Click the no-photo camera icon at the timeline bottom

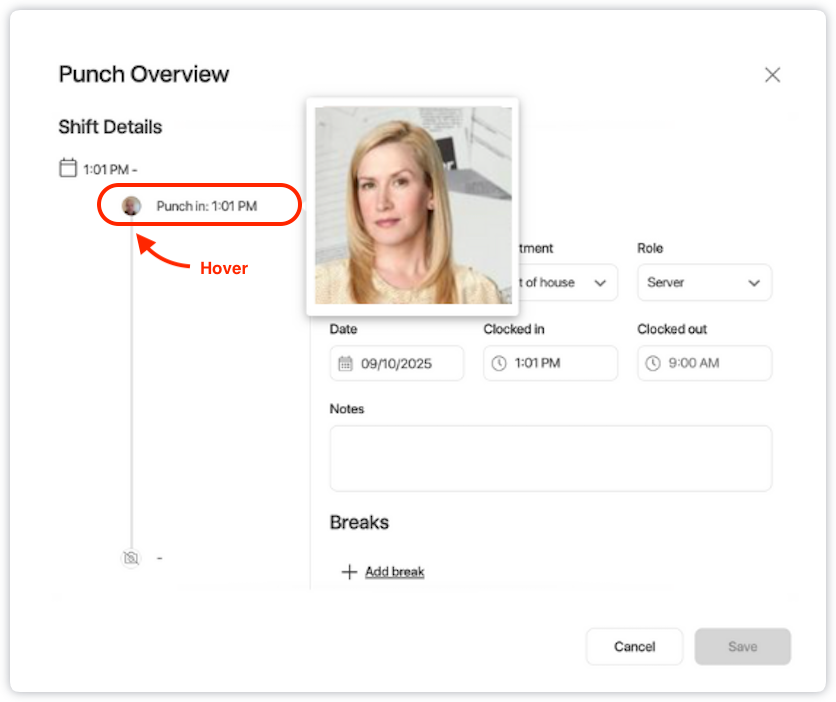(x=131, y=558)
